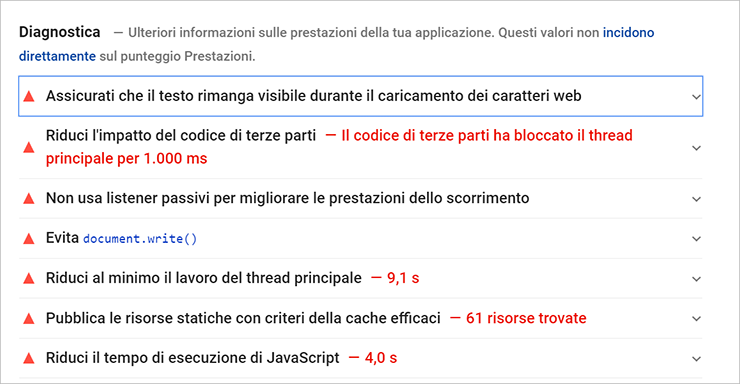Click the red triangle beside JavaScript execution time audit
The height and width of the screenshot is (384, 740).
(x=29, y=359)
